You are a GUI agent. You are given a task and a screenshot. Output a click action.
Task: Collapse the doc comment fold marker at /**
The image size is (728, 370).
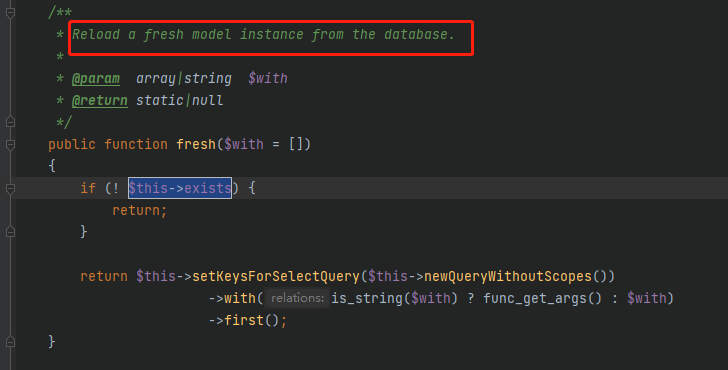(x=10, y=13)
